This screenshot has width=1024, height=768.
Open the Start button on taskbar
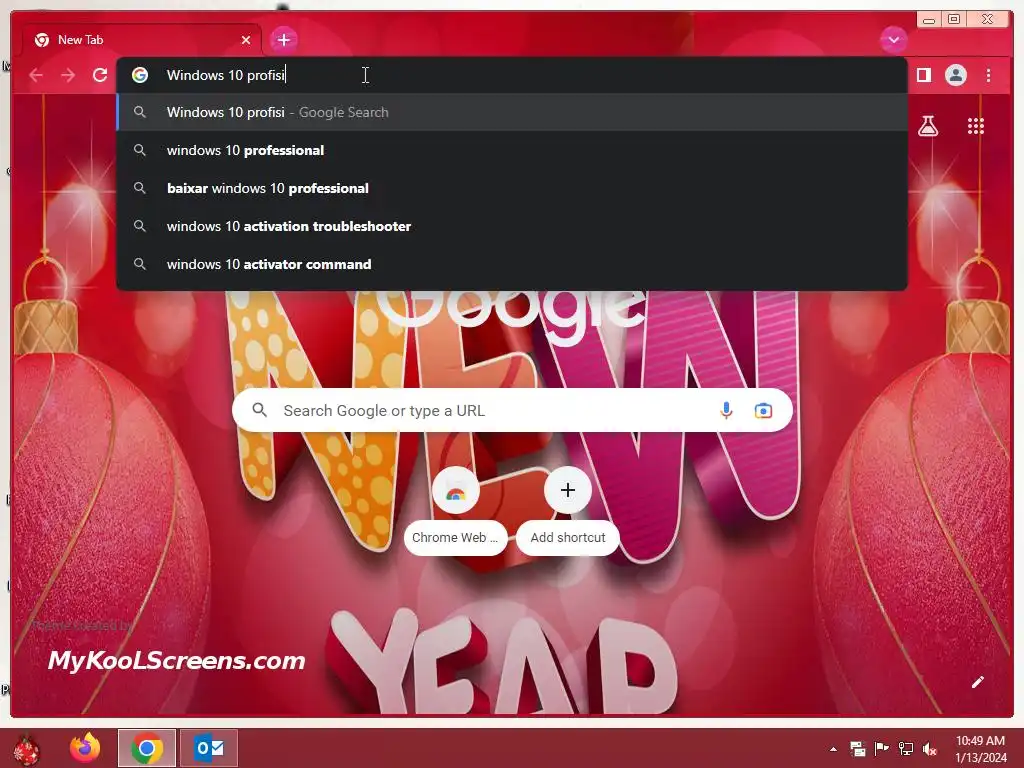[26, 749]
